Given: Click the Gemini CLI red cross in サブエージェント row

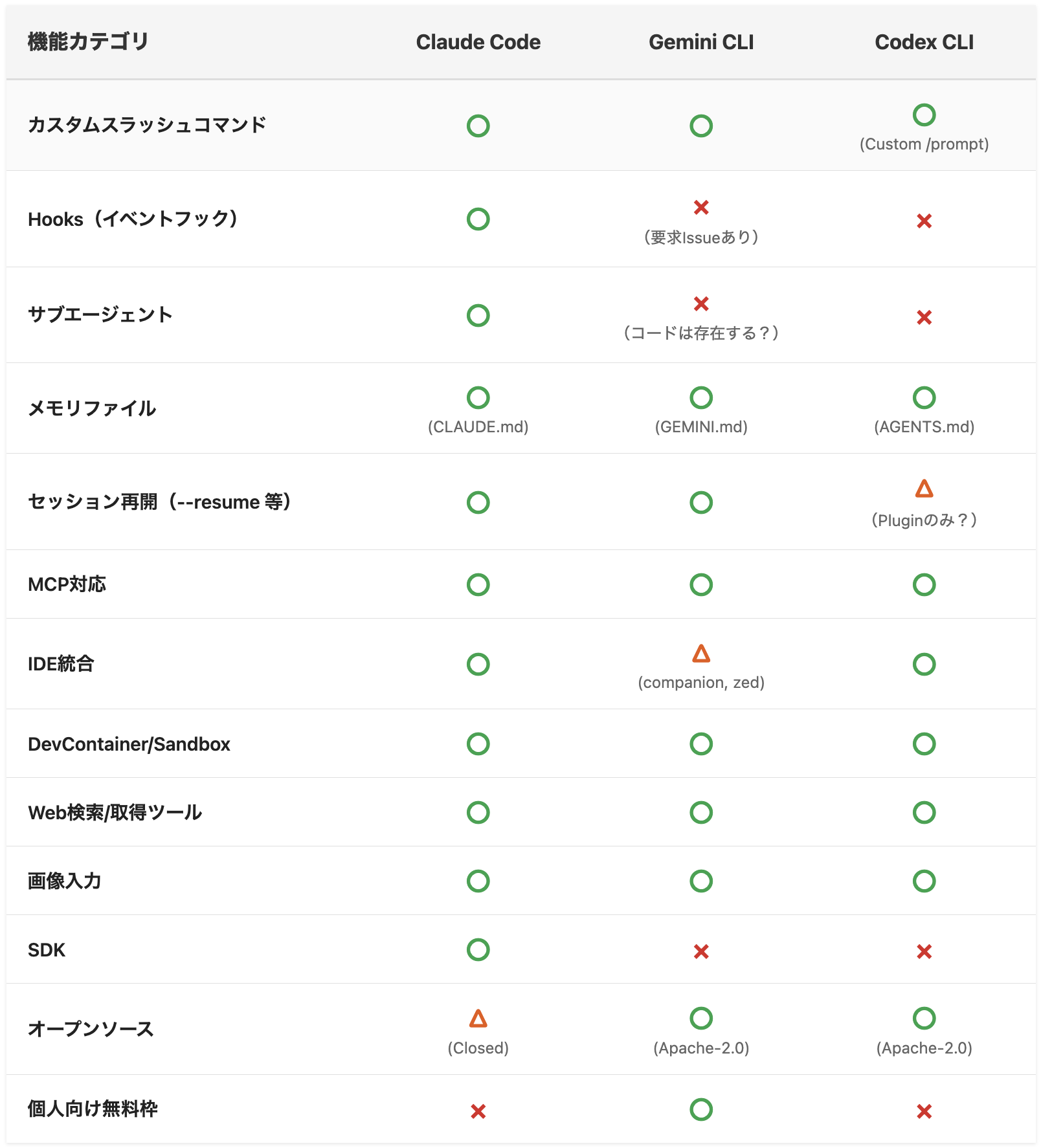Looking at the screenshot, I should (x=700, y=304).
